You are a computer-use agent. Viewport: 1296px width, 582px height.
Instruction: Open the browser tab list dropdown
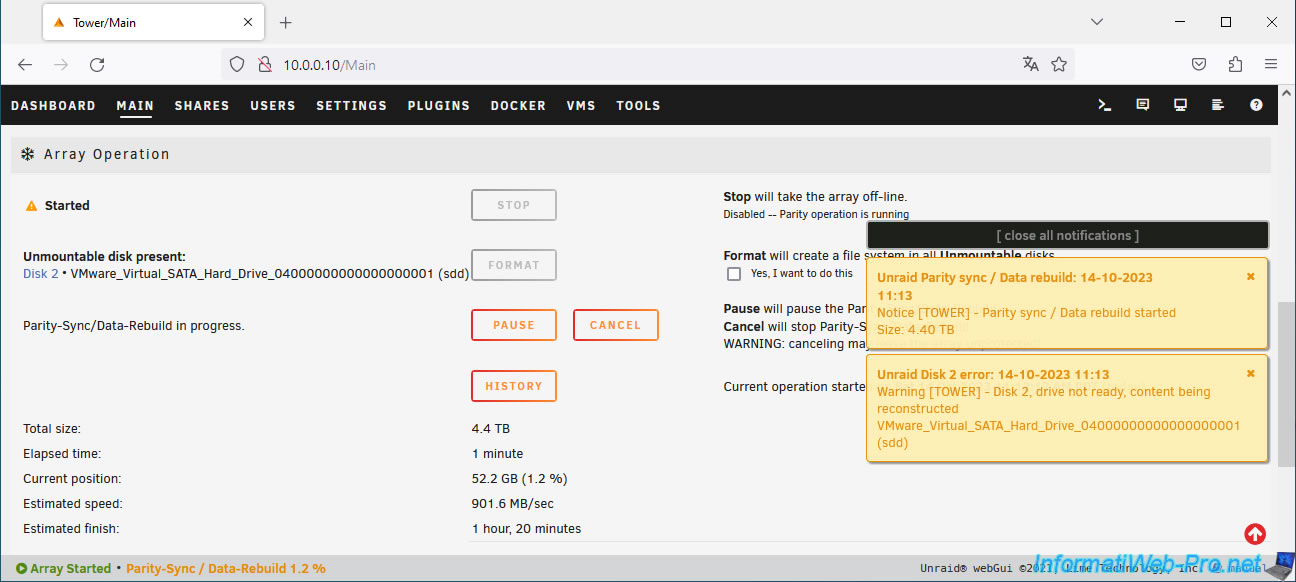click(x=1097, y=22)
